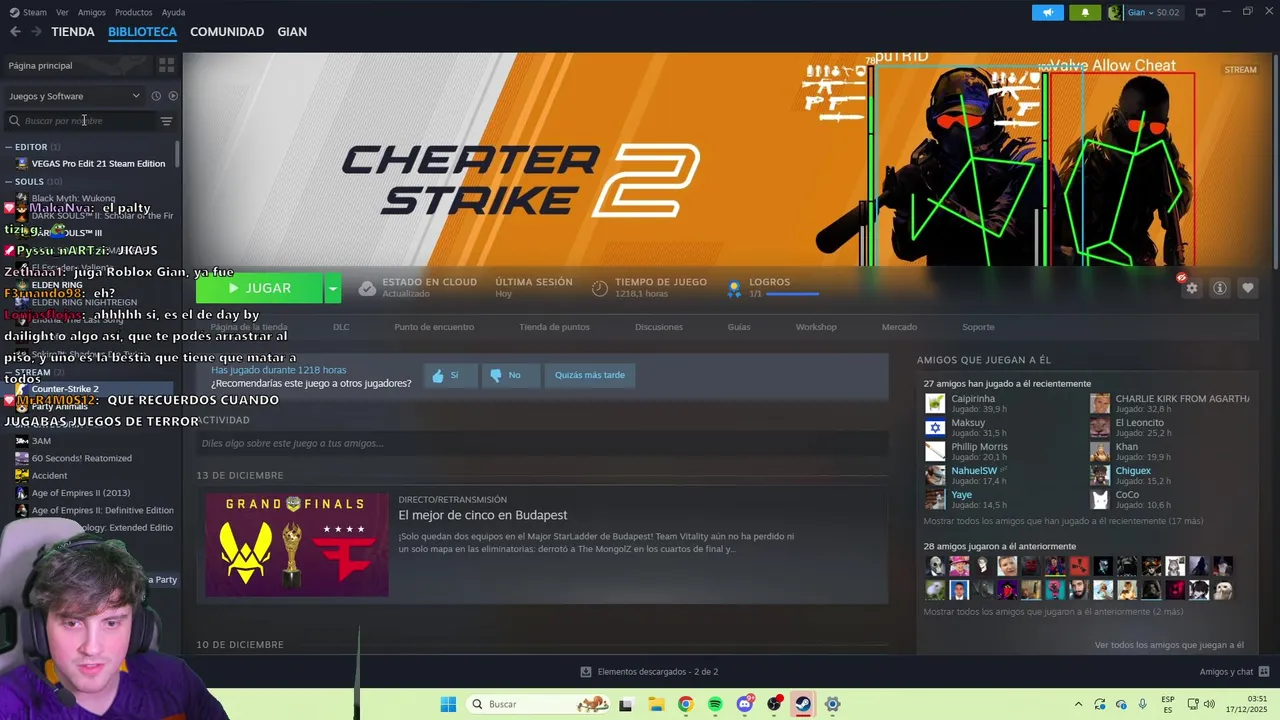Go to TIENDA section

(73, 32)
